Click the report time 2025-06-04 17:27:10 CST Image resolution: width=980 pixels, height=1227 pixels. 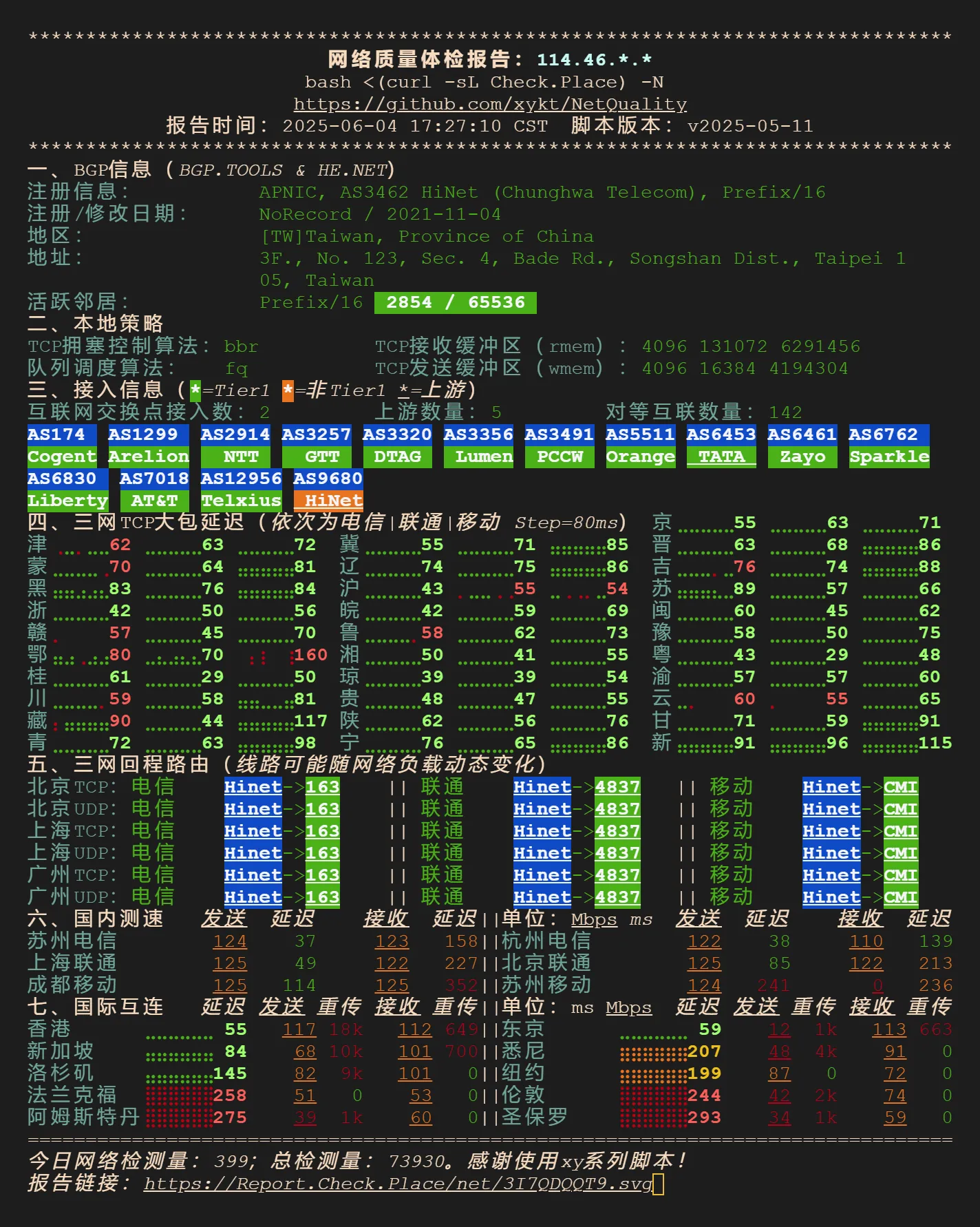tap(415, 126)
